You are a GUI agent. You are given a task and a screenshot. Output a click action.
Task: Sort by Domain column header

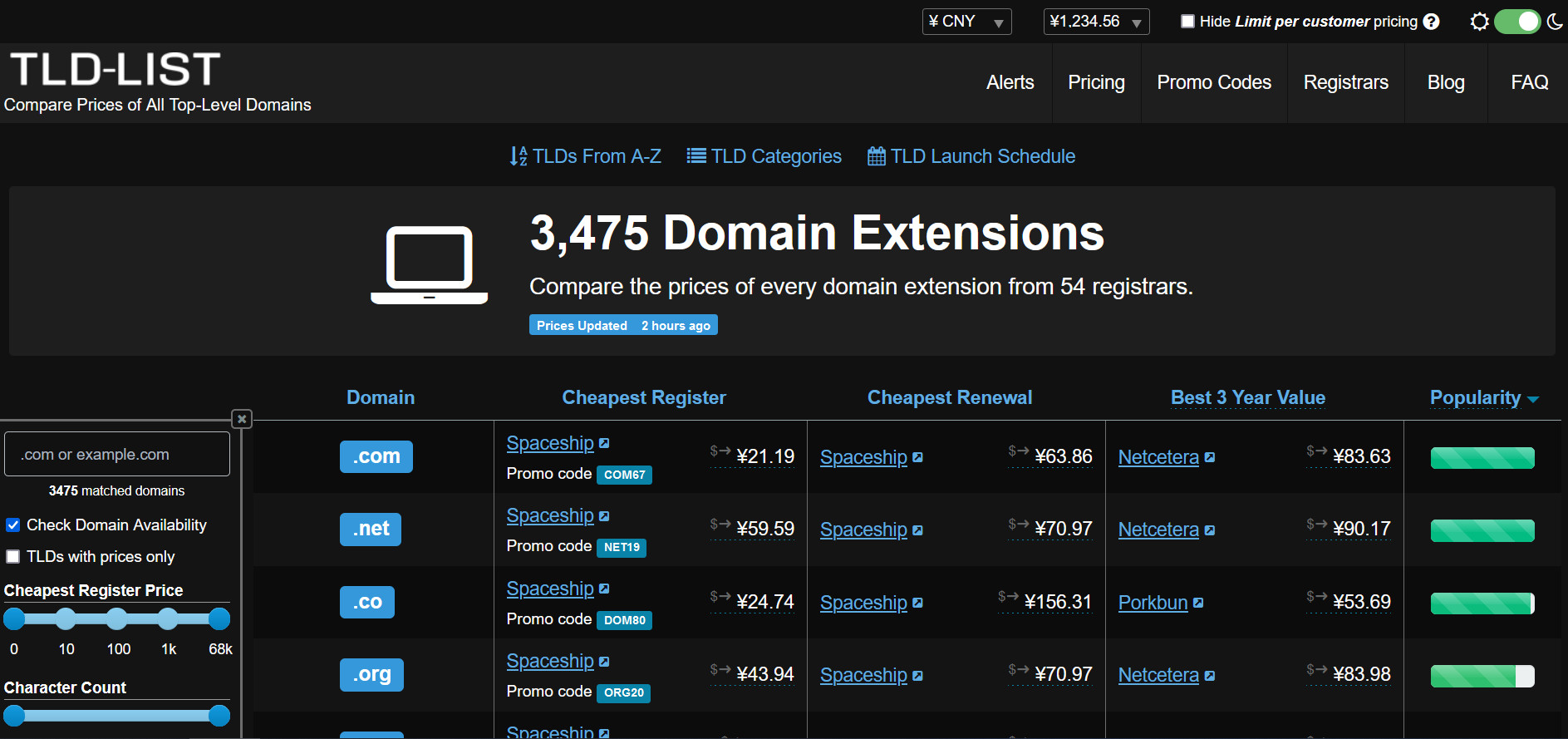tap(381, 397)
